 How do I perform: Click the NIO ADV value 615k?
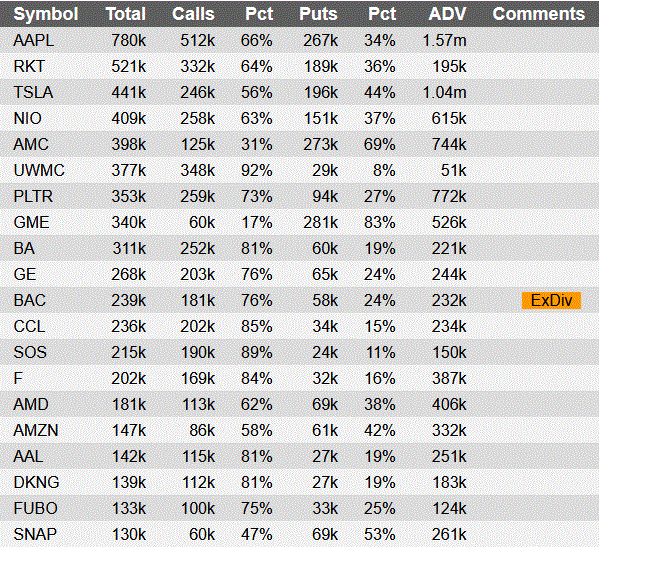(449, 118)
